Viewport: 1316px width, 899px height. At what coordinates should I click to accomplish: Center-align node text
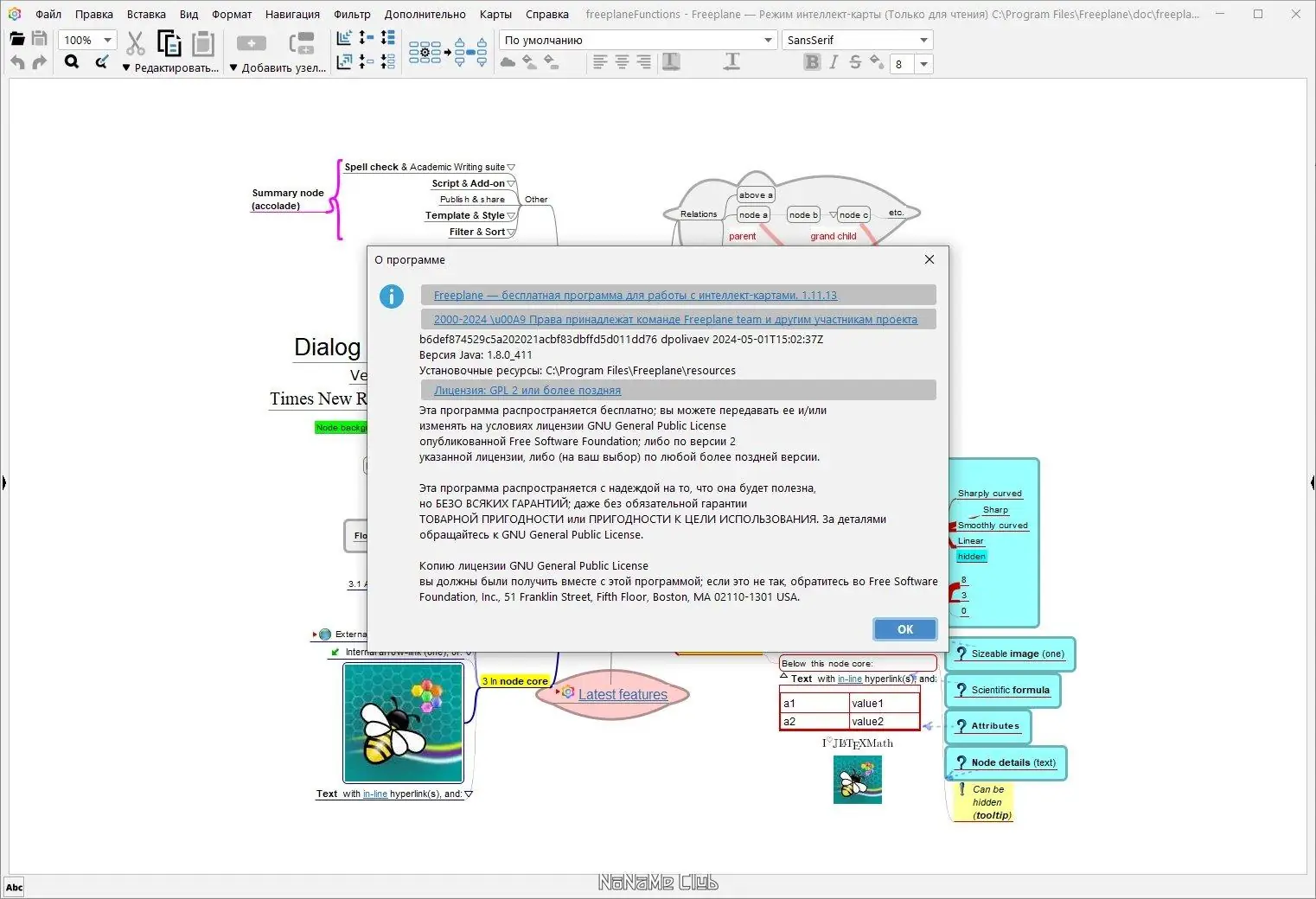tap(622, 62)
